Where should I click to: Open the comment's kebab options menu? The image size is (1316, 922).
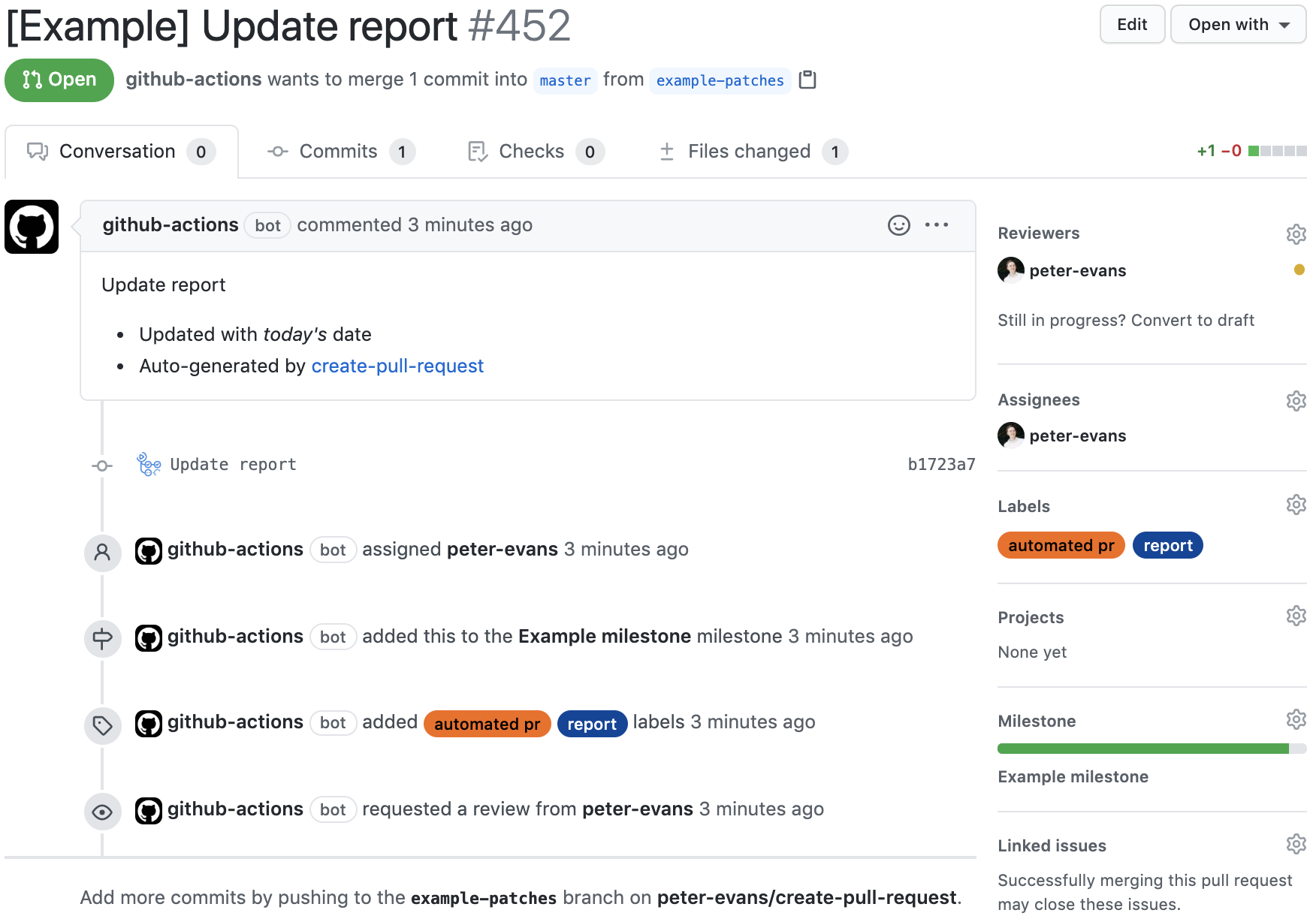pos(937,225)
